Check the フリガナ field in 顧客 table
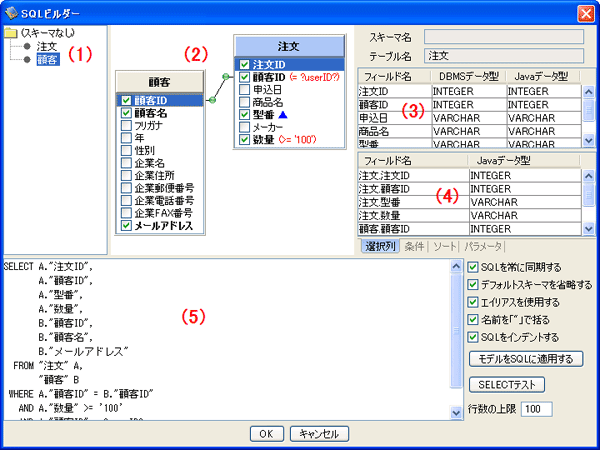Screen dimensions: 600x450 tap(125, 127)
